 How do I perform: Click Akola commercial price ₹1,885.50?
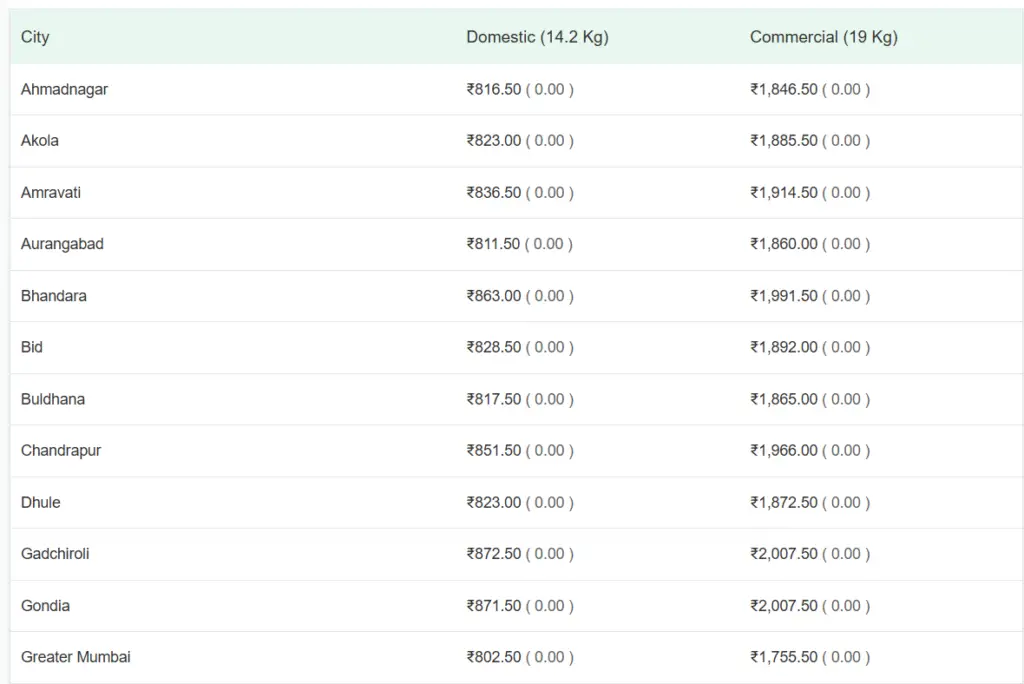[784, 140]
